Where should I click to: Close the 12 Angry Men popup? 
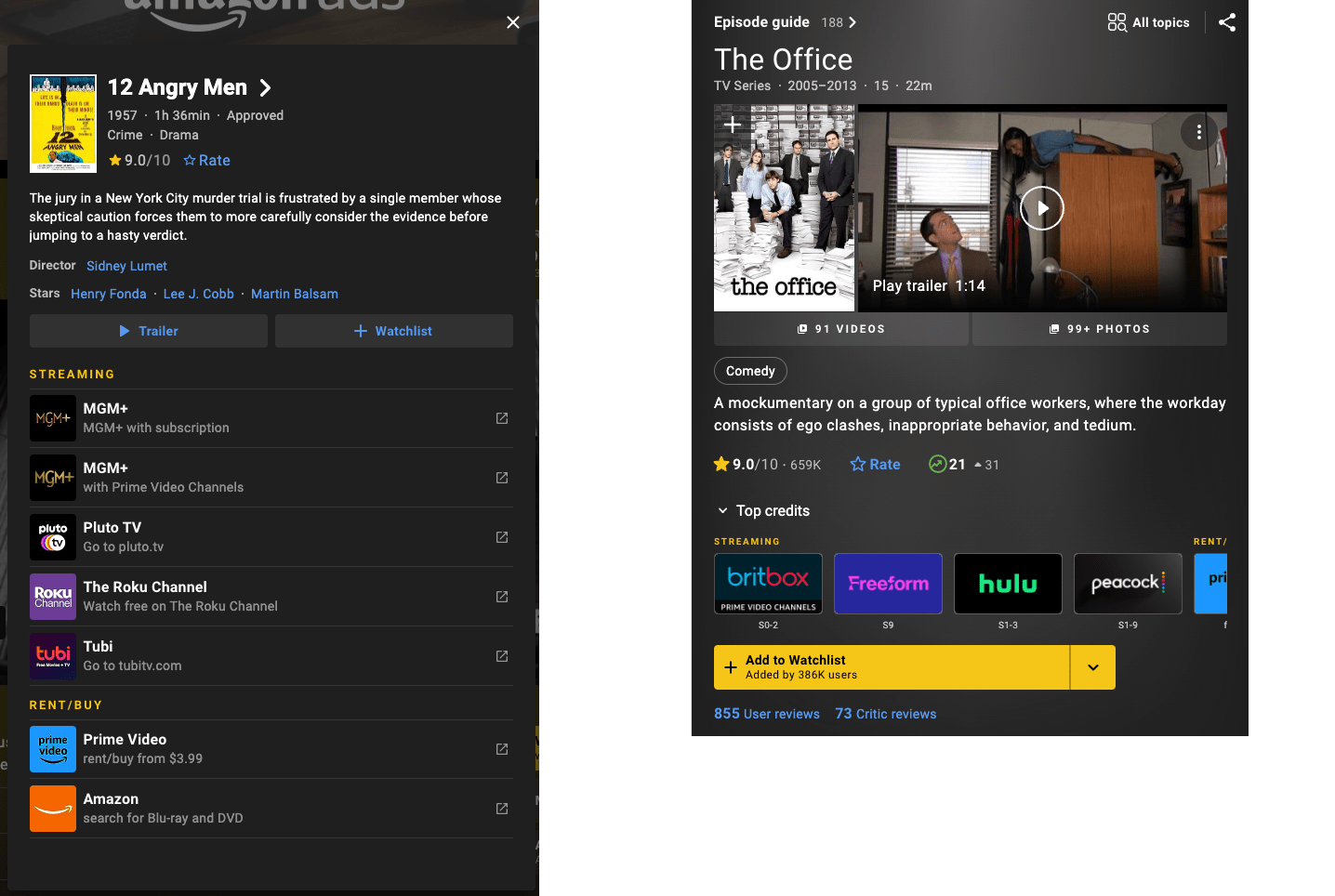click(x=513, y=22)
